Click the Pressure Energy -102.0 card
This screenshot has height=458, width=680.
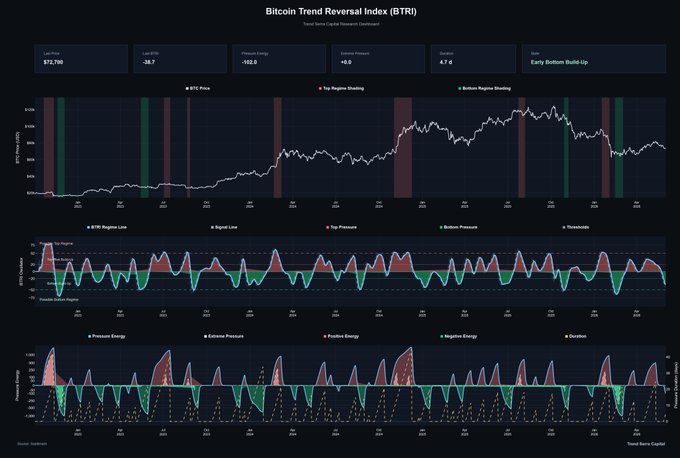279,59
